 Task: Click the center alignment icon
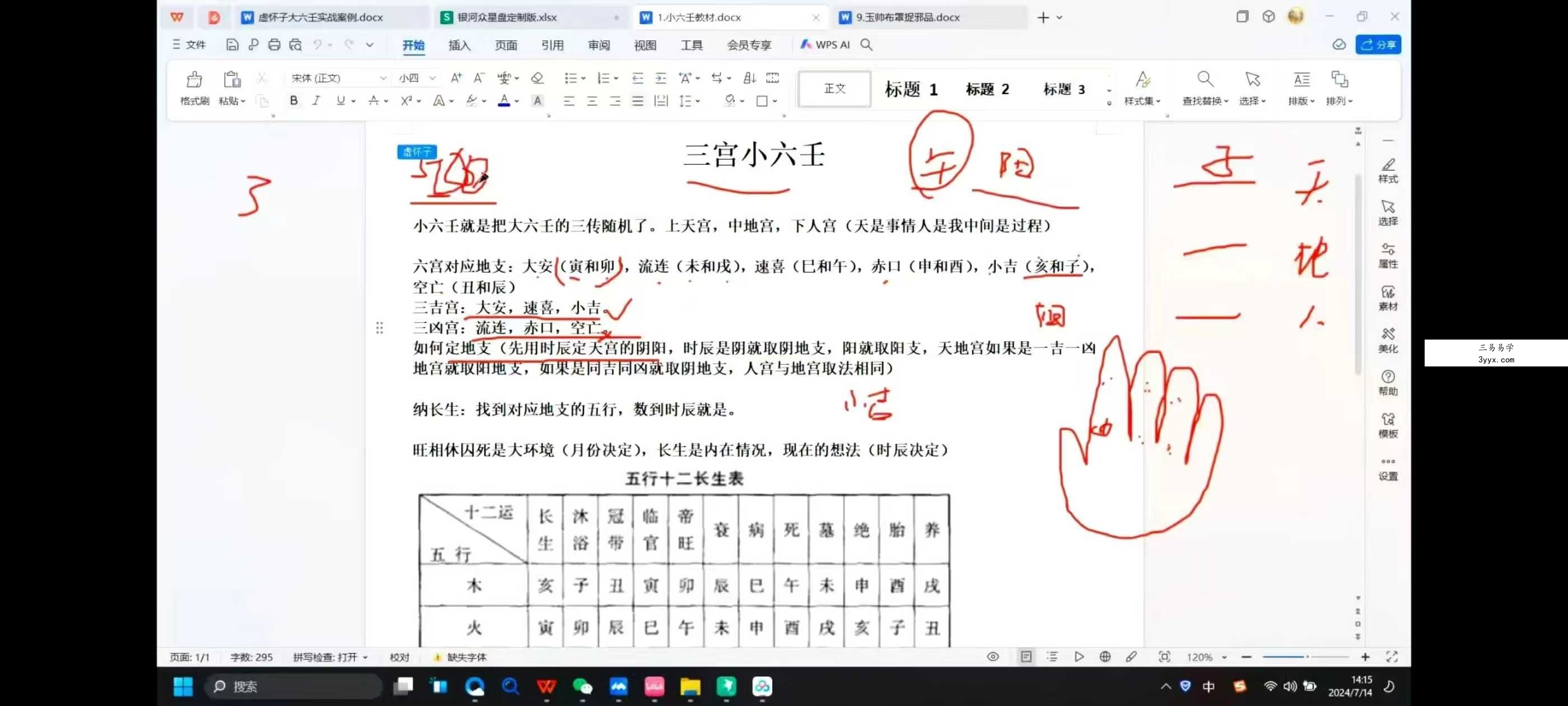coord(592,101)
